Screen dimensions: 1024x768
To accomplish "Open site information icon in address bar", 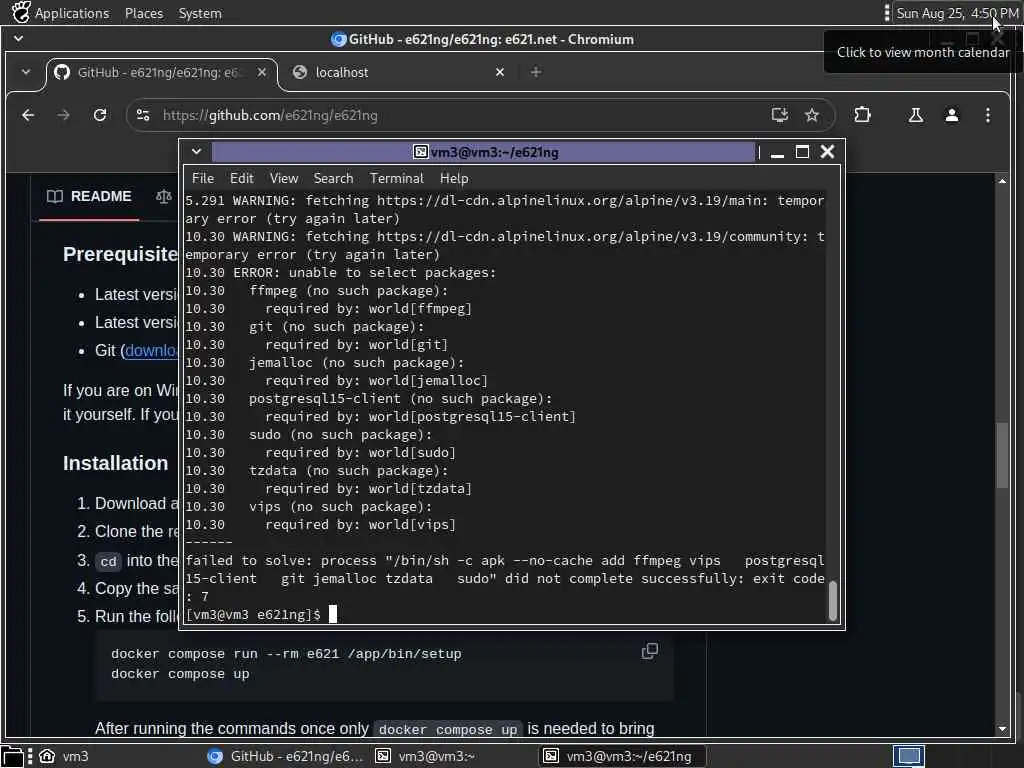I will [x=143, y=116].
